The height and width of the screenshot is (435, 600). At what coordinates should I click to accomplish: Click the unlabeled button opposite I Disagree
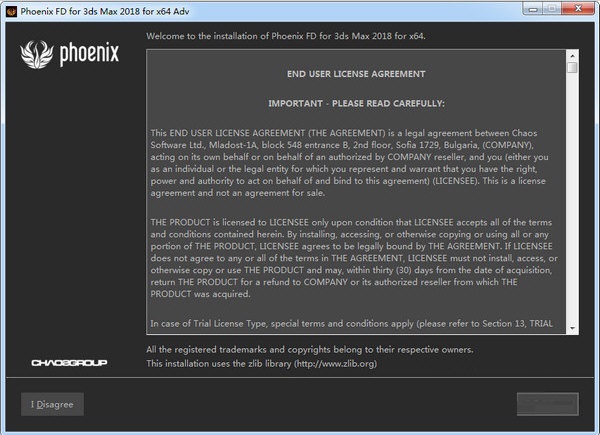[x=548, y=404]
